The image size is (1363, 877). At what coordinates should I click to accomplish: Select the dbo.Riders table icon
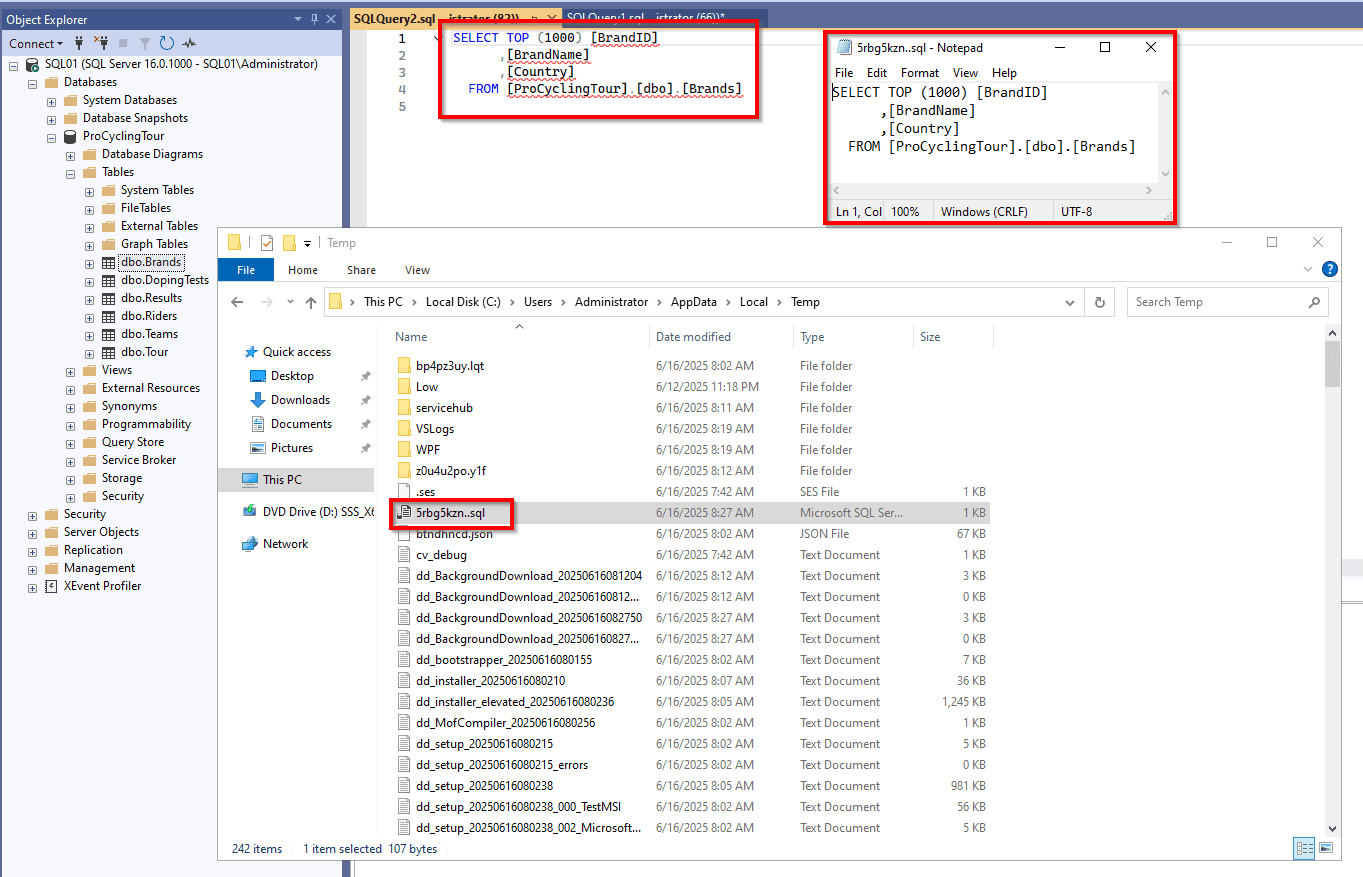108,316
